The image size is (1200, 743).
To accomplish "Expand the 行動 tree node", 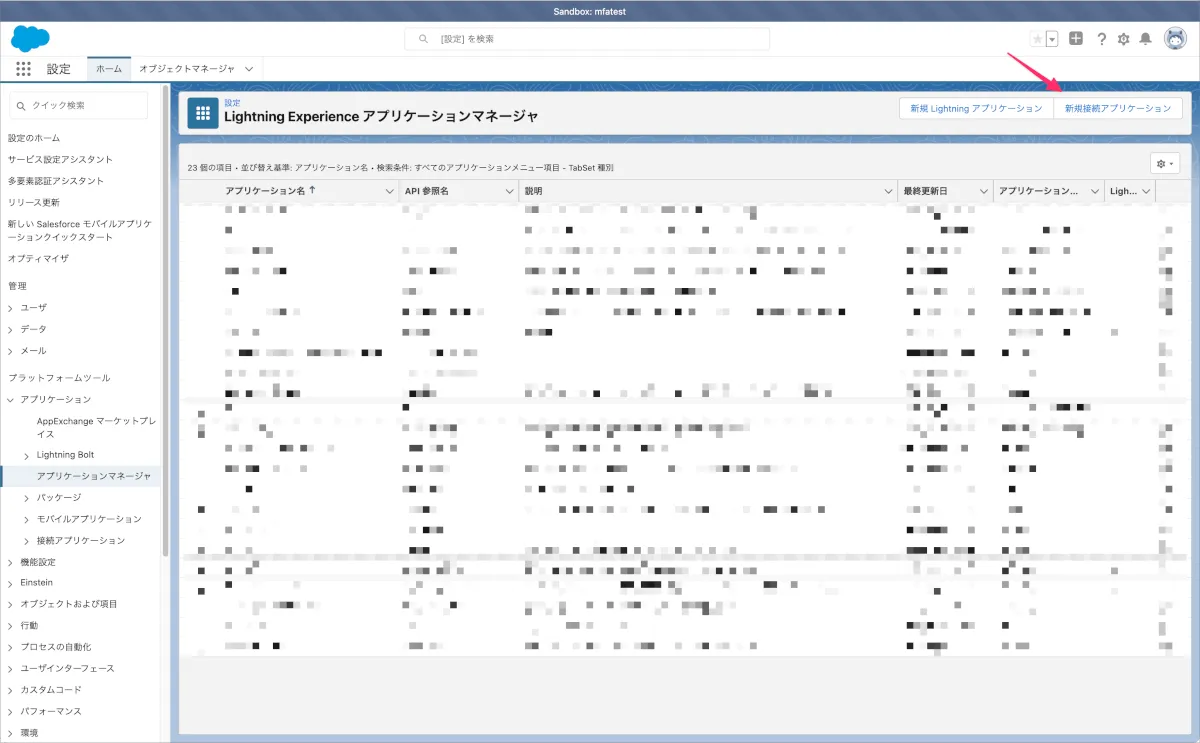I will click(x=10, y=626).
